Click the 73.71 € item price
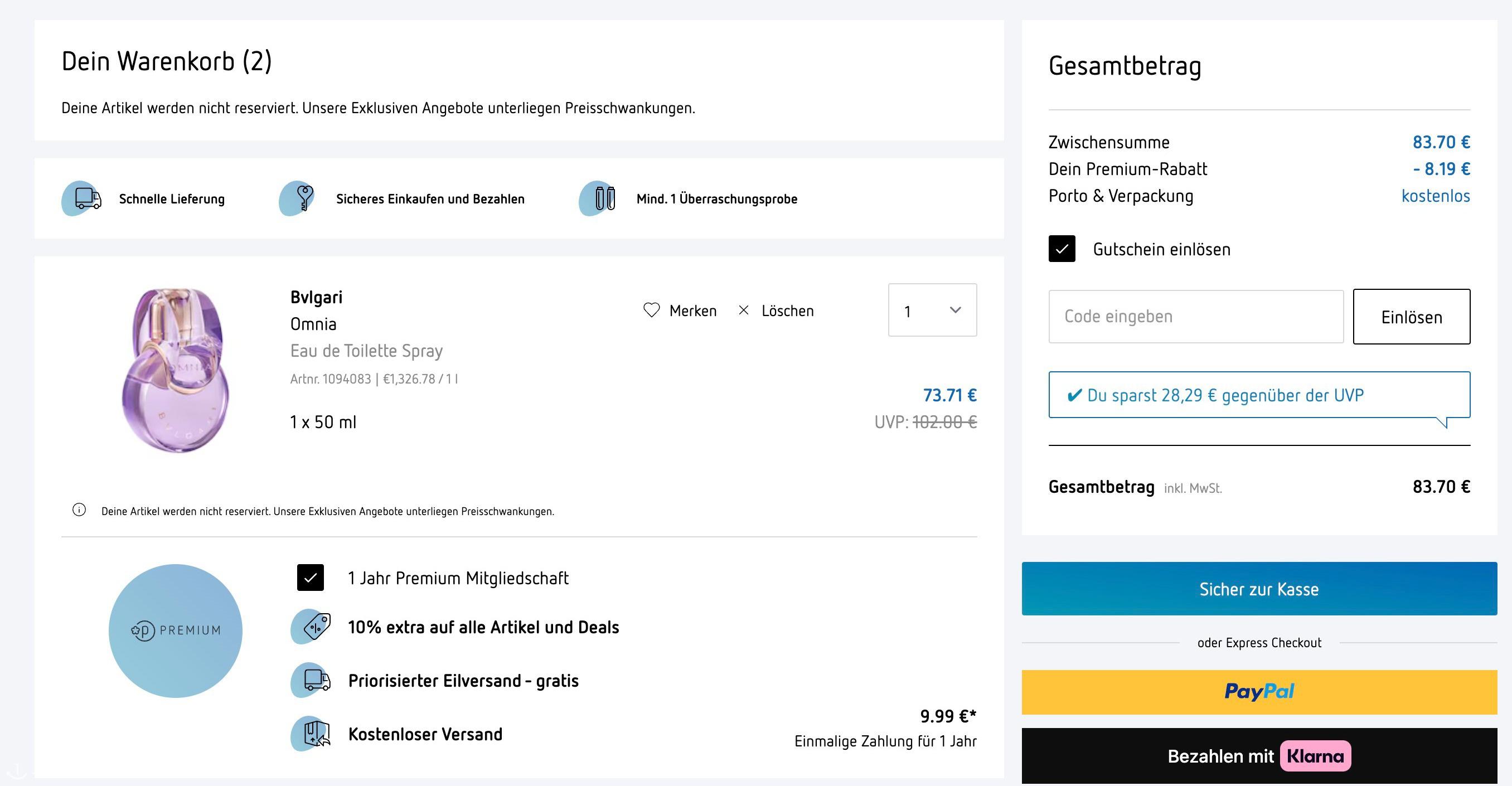The image size is (1512, 786). pos(949,395)
